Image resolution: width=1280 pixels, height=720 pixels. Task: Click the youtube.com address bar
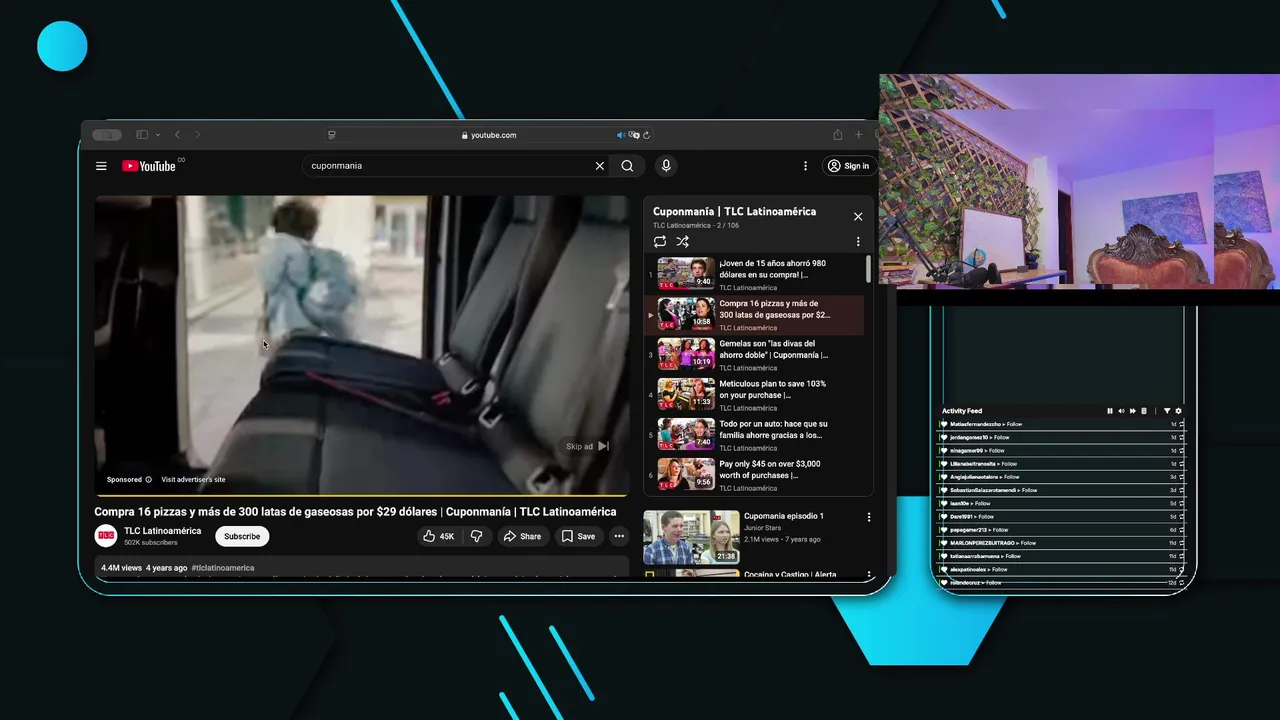(489, 135)
